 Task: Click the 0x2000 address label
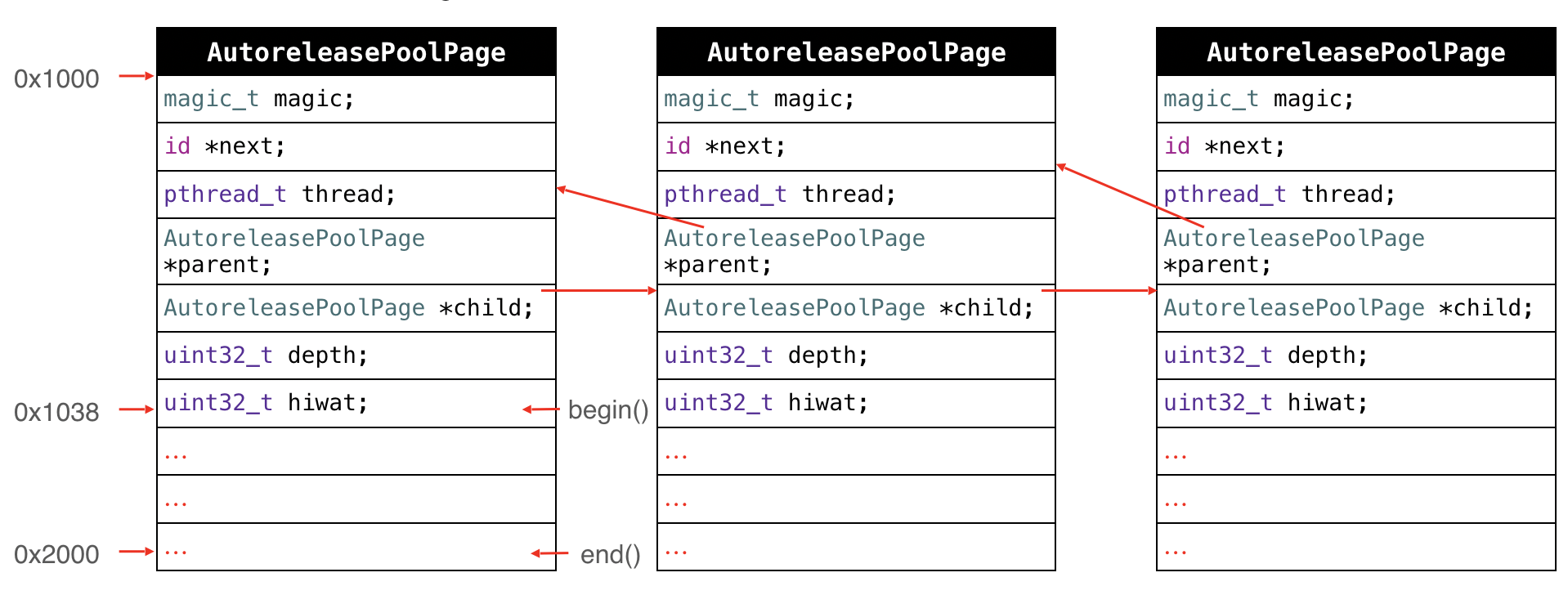(56, 555)
